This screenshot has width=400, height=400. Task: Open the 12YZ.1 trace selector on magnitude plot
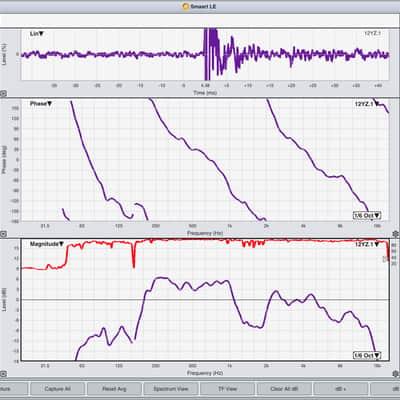point(367,244)
